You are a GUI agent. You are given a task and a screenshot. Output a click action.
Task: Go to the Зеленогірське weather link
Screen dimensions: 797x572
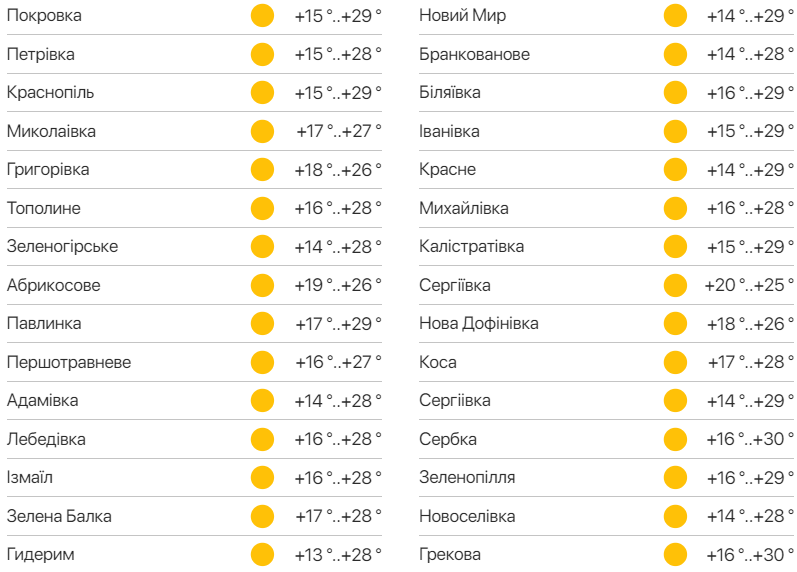click(x=62, y=247)
